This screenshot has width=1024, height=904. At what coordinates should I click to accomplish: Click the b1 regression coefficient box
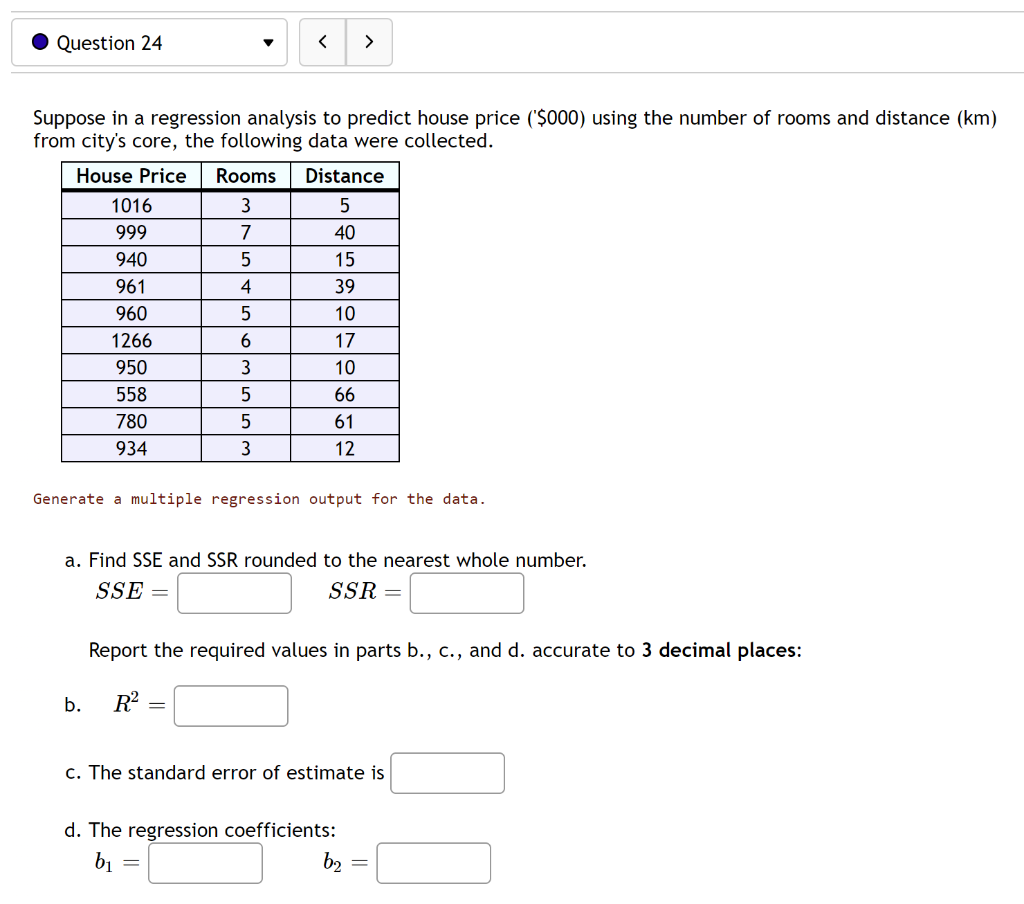click(x=205, y=862)
